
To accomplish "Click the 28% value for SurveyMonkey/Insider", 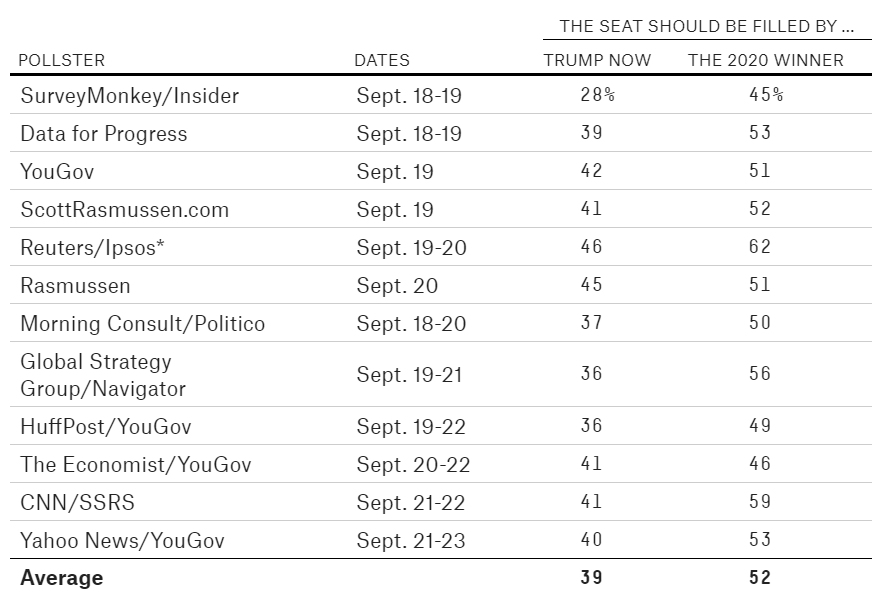I will point(596,95).
